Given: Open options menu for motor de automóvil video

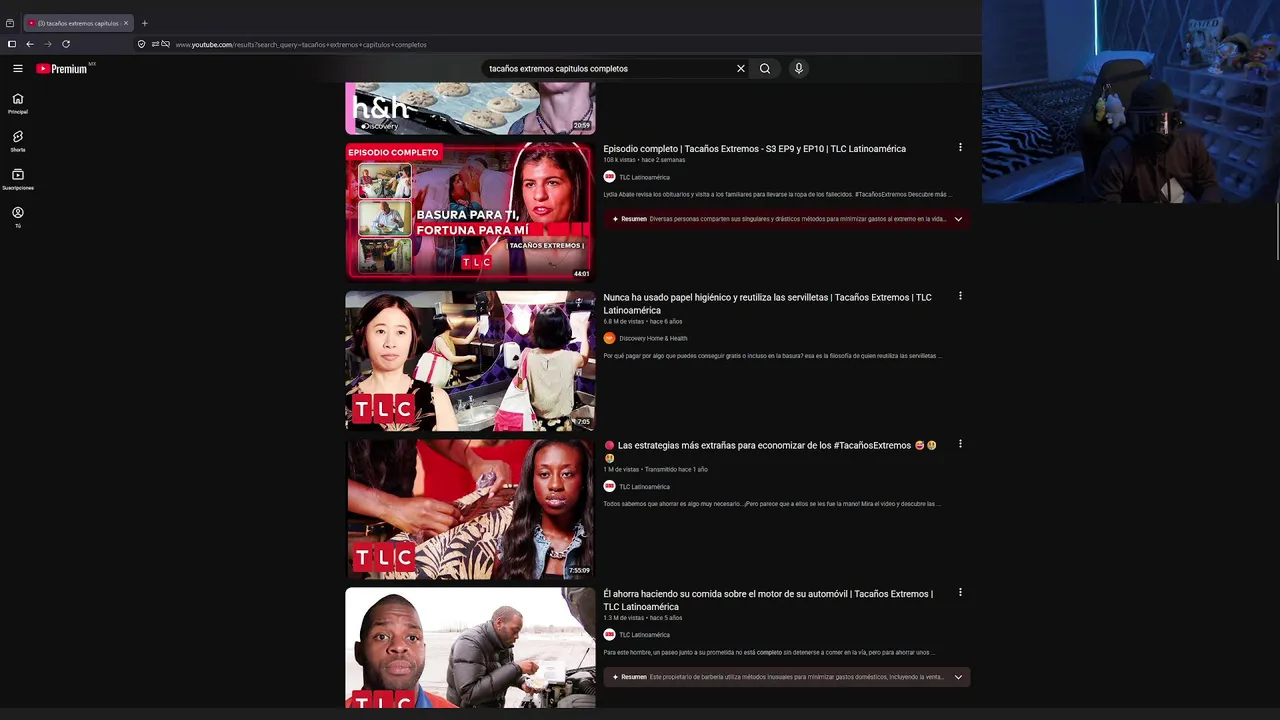Looking at the screenshot, I should click(x=960, y=593).
